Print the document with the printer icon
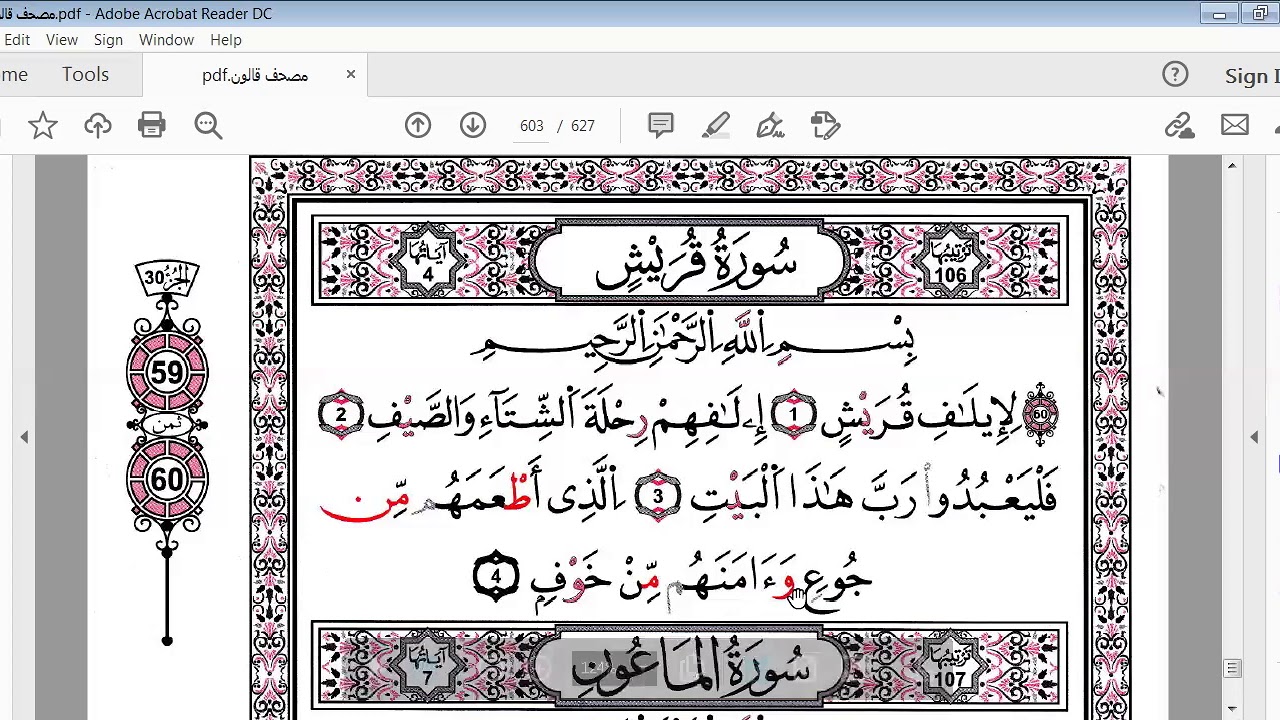Image resolution: width=1280 pixels, height=720 pixels. click(x=152, y=126)
